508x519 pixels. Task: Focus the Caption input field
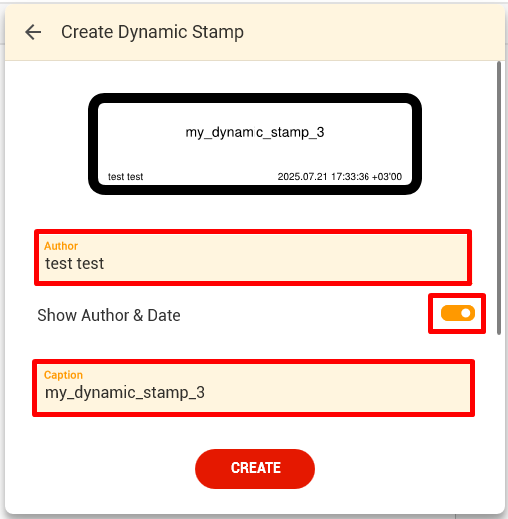[253, 388]
